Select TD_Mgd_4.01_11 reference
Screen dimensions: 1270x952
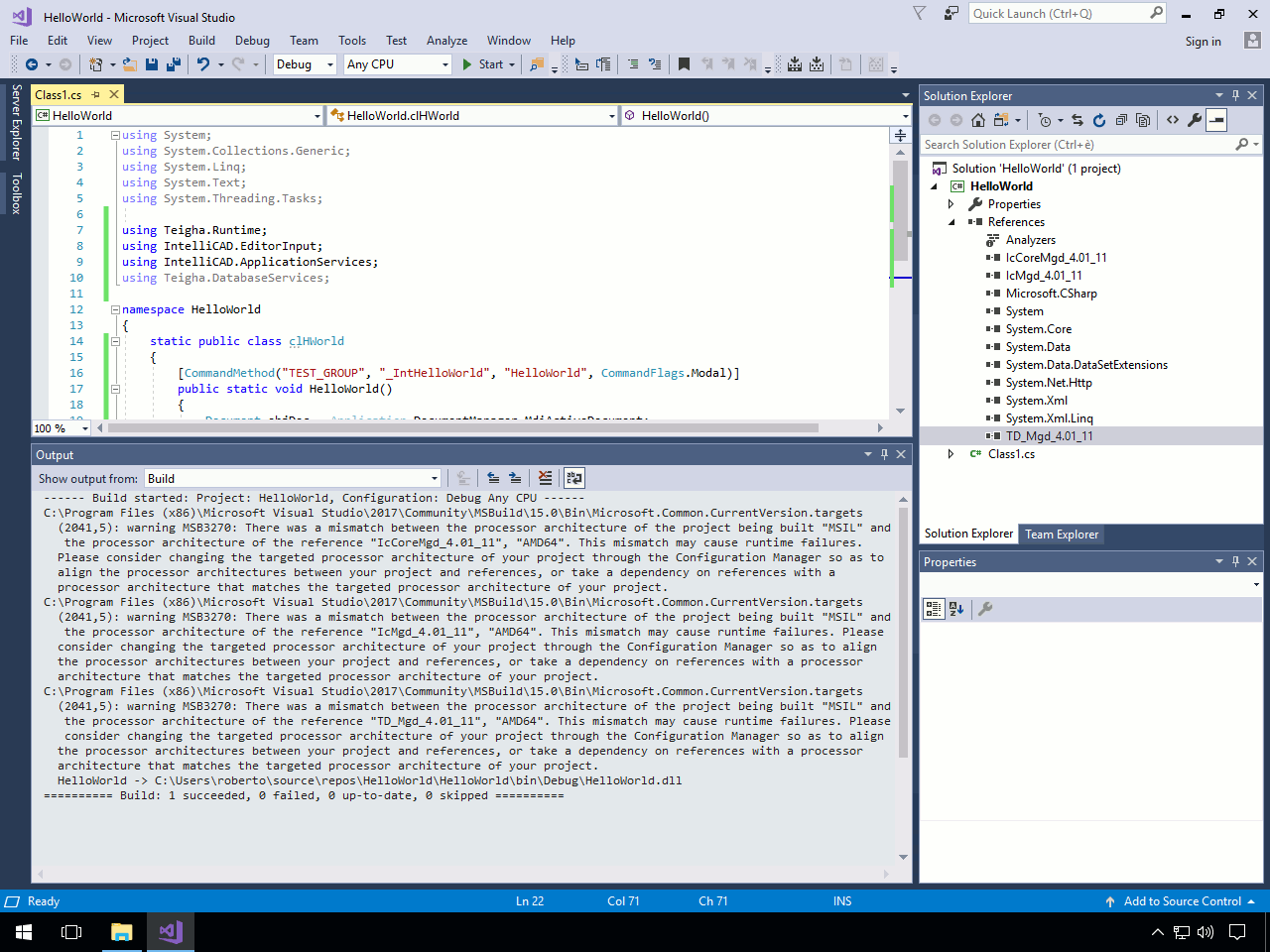coord(1049,436)
